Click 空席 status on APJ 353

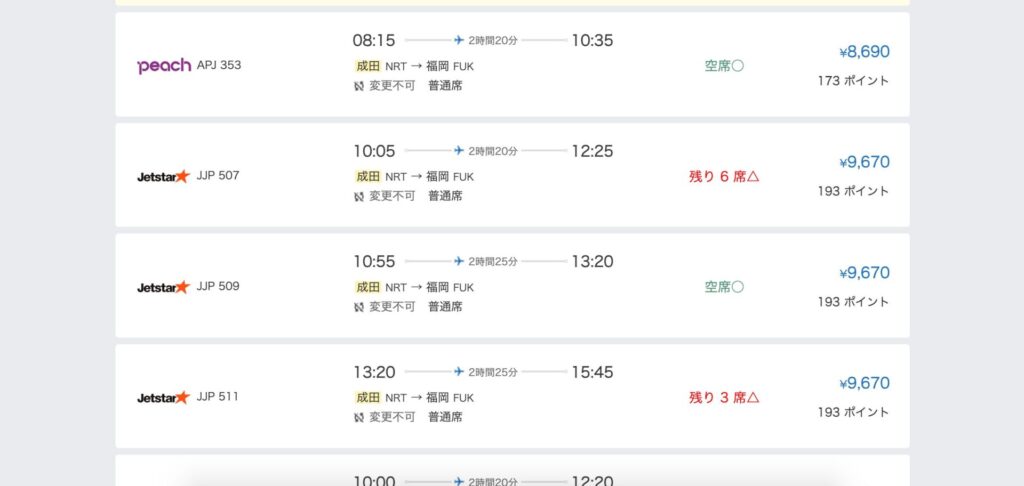pos(724,66)
